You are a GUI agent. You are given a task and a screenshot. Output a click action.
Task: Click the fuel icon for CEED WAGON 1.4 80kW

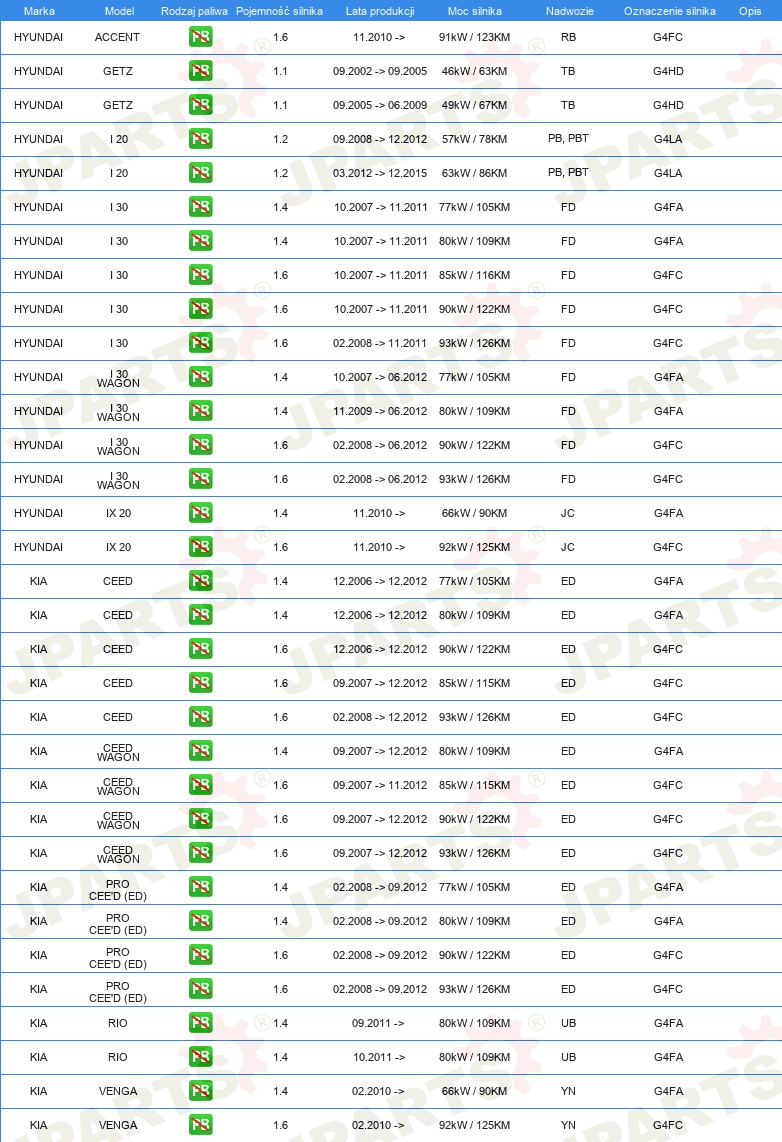point(200,750)
